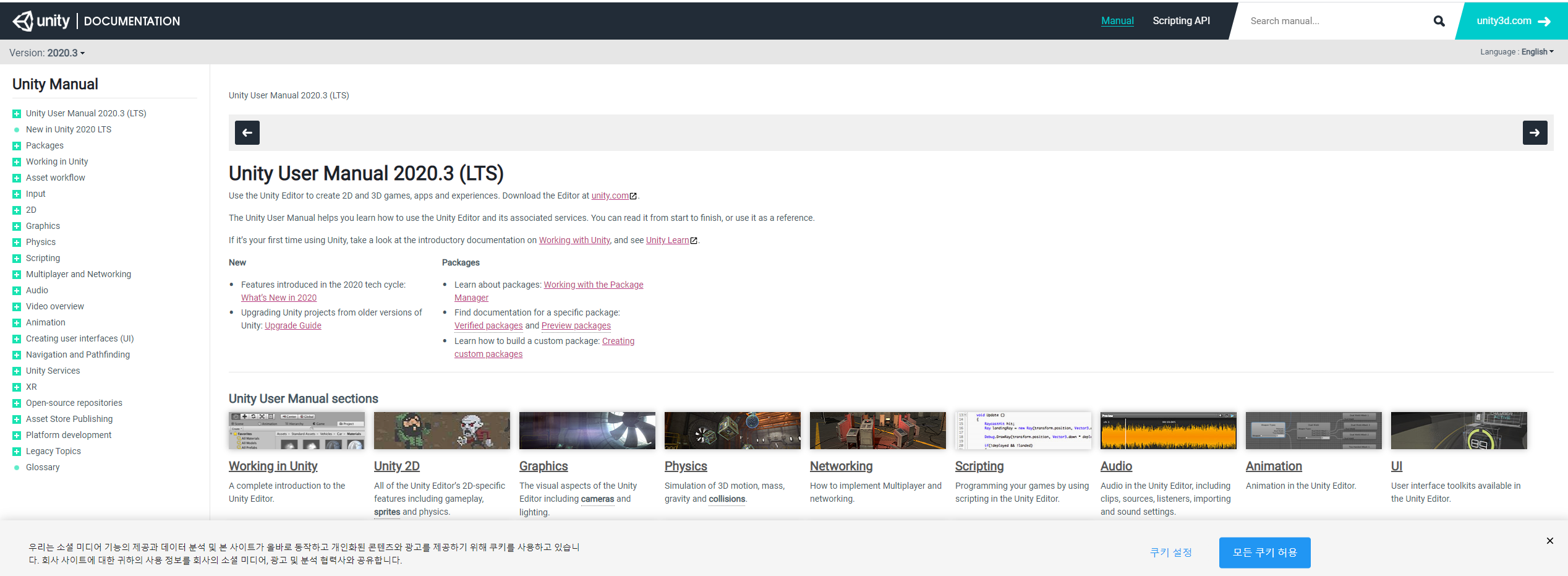Viewport: 1568px width, 576px height.
Task: Expand Navigation and Pathfinding plus icon
Action: click(x=17, y=355)
